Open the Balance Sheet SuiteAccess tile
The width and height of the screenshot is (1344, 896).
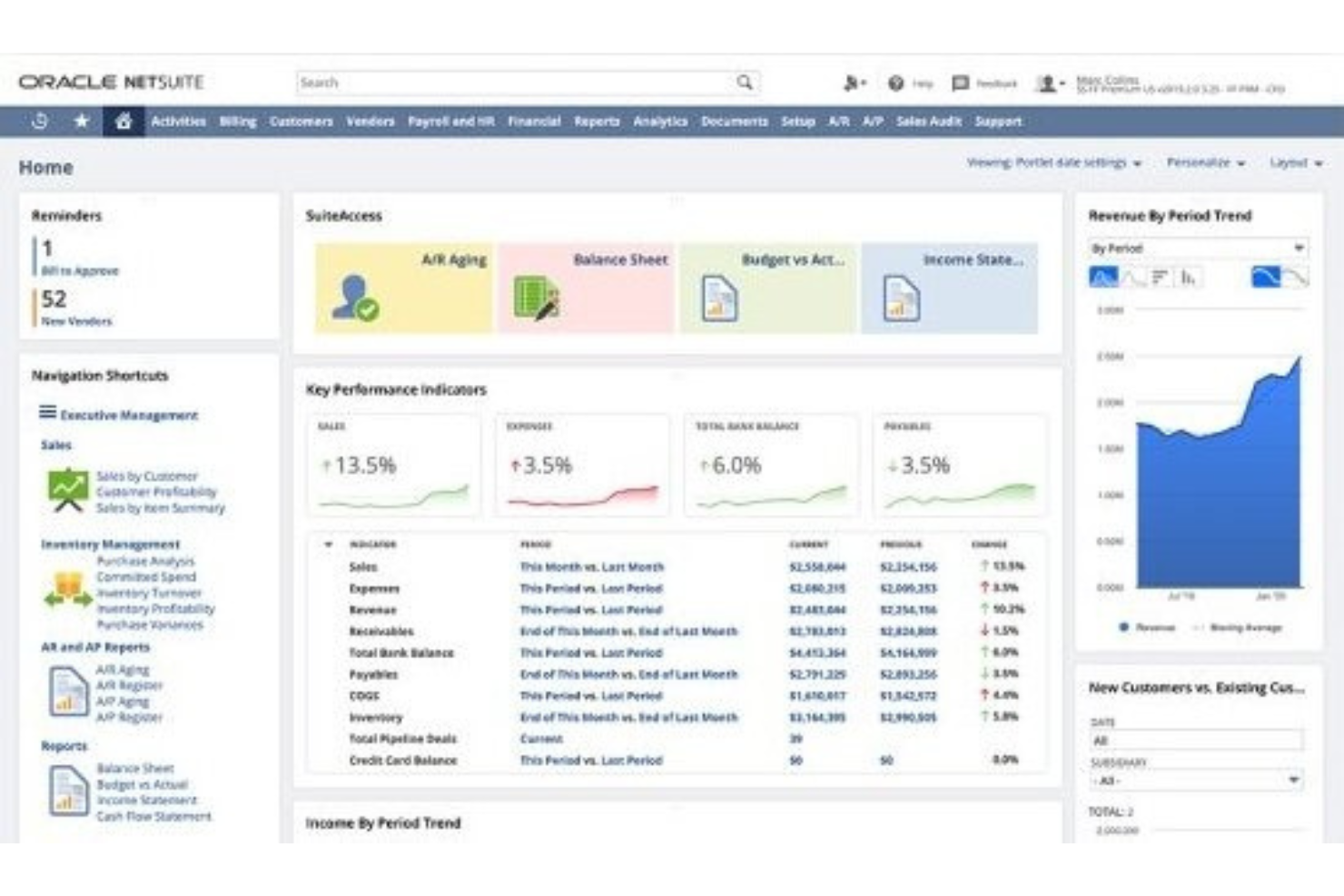click(586, 288)
